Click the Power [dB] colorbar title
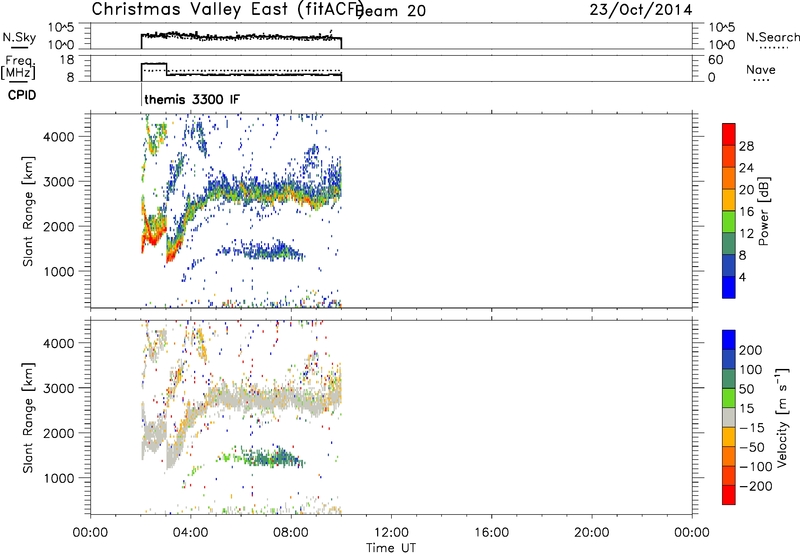 764,211
